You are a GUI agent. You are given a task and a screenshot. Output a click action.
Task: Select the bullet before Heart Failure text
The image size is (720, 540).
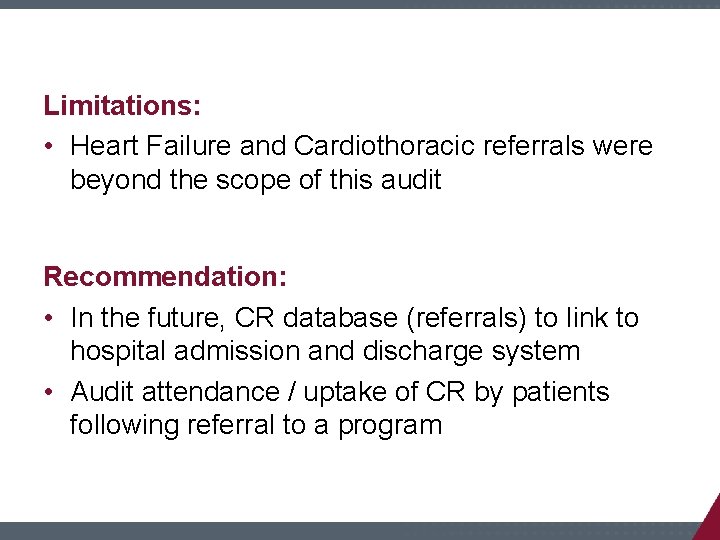click(x=49, y=146)
